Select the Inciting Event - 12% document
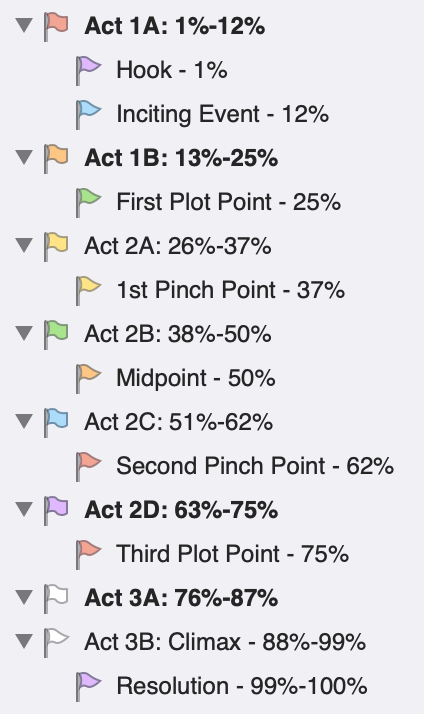424x714 pixels. pos(223,114)
